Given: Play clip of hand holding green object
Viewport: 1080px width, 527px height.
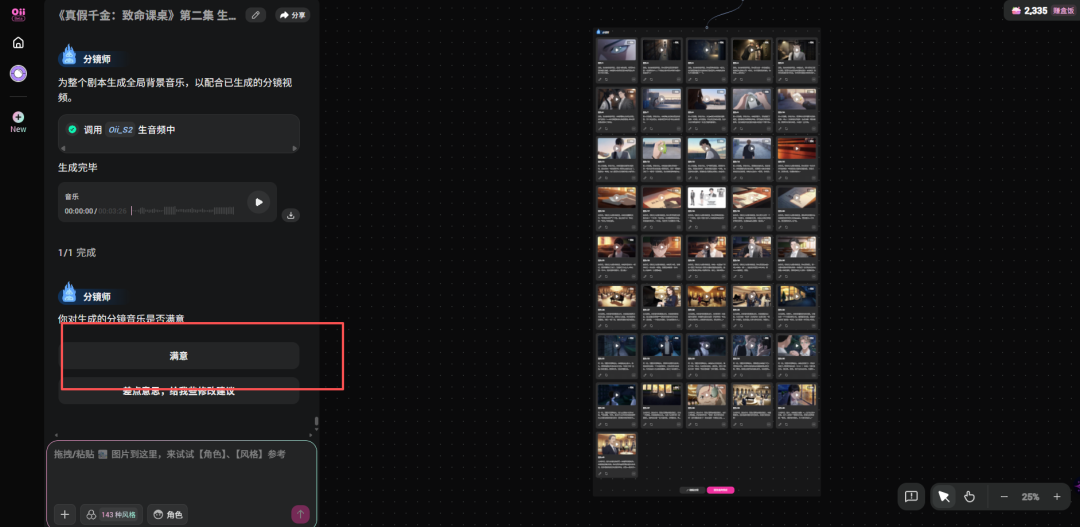Looking at the screenshot, I should (662, 149).
